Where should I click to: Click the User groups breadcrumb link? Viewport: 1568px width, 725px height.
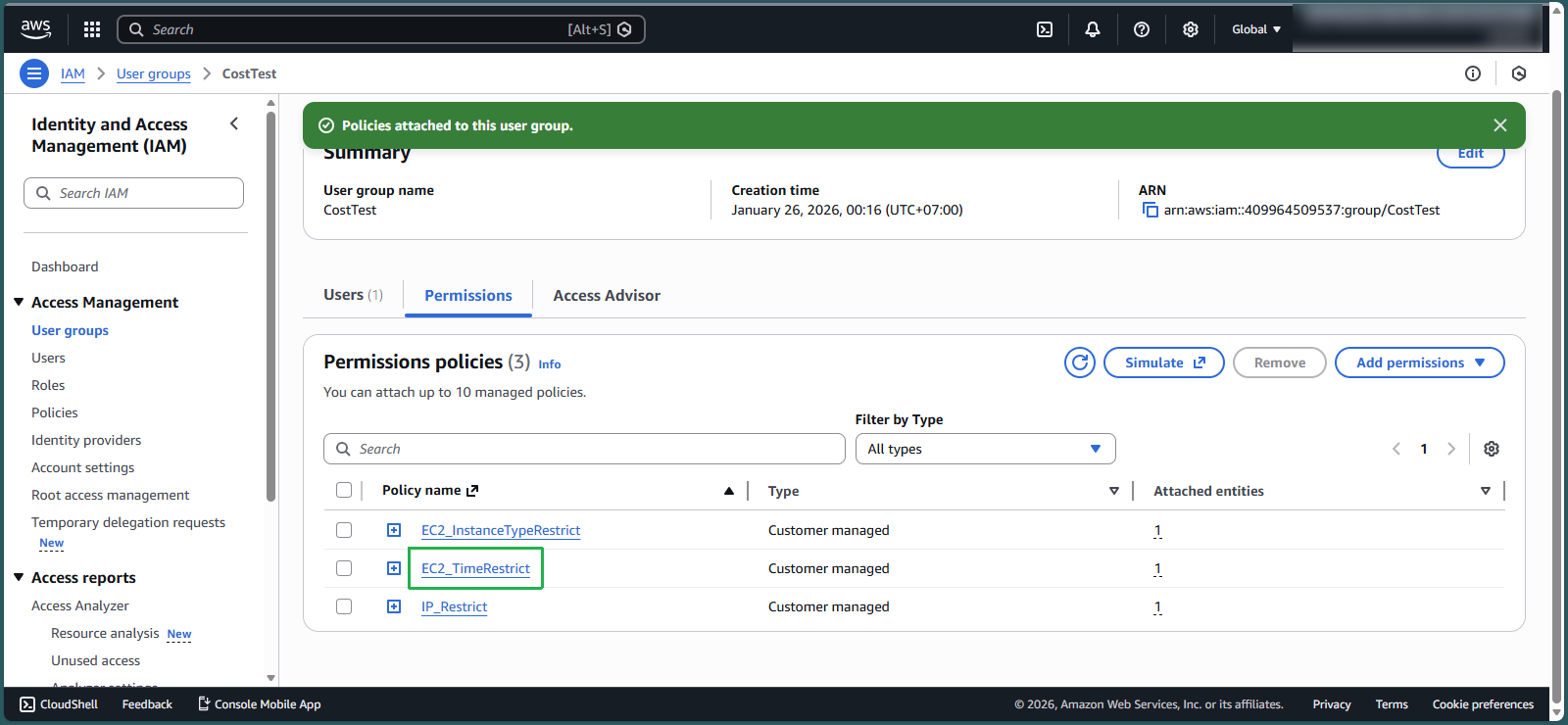(154, 73)
